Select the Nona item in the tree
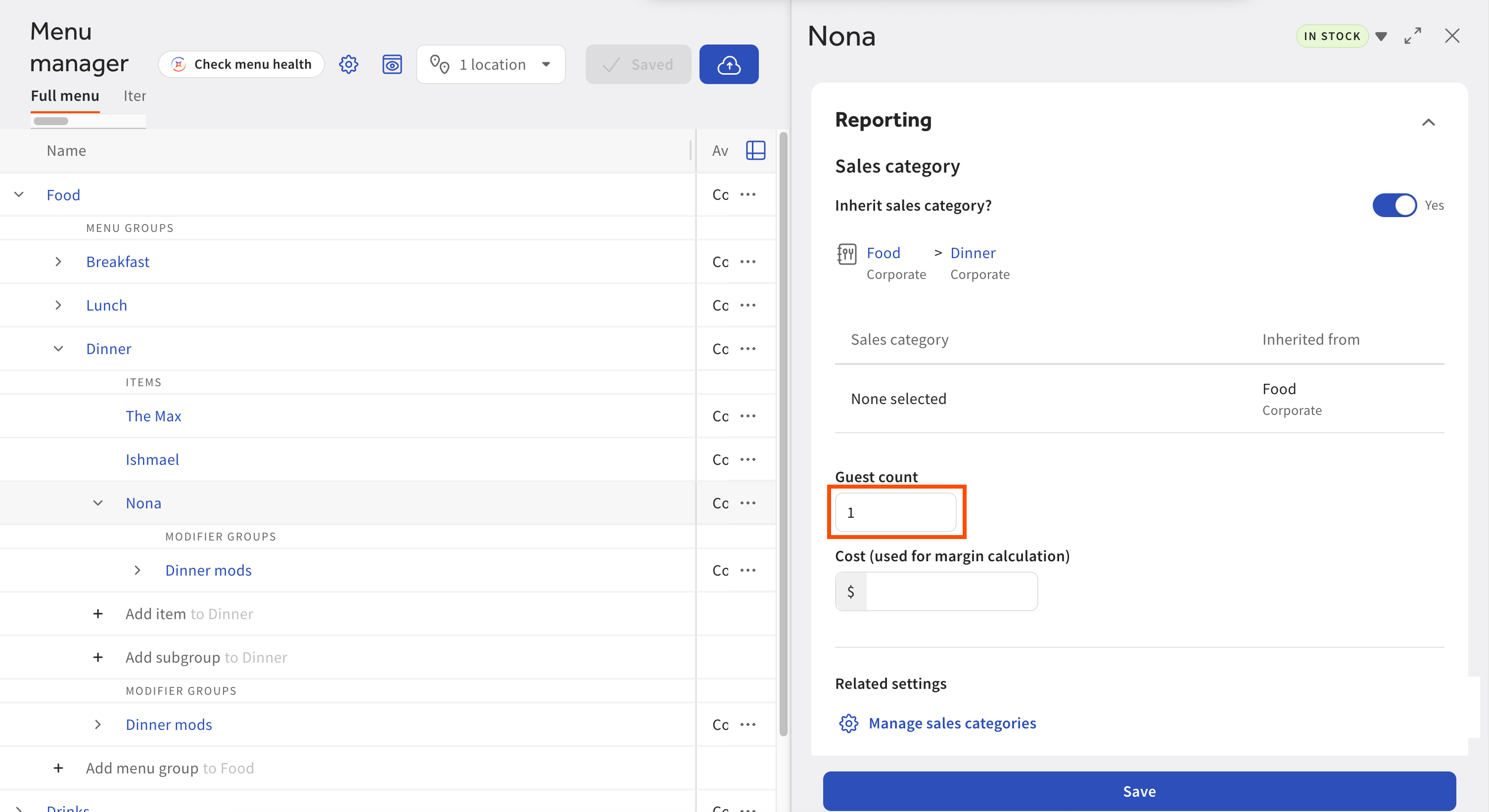Image resolution: width=1489 pixels, height=812 pixels. coord(144,503)
